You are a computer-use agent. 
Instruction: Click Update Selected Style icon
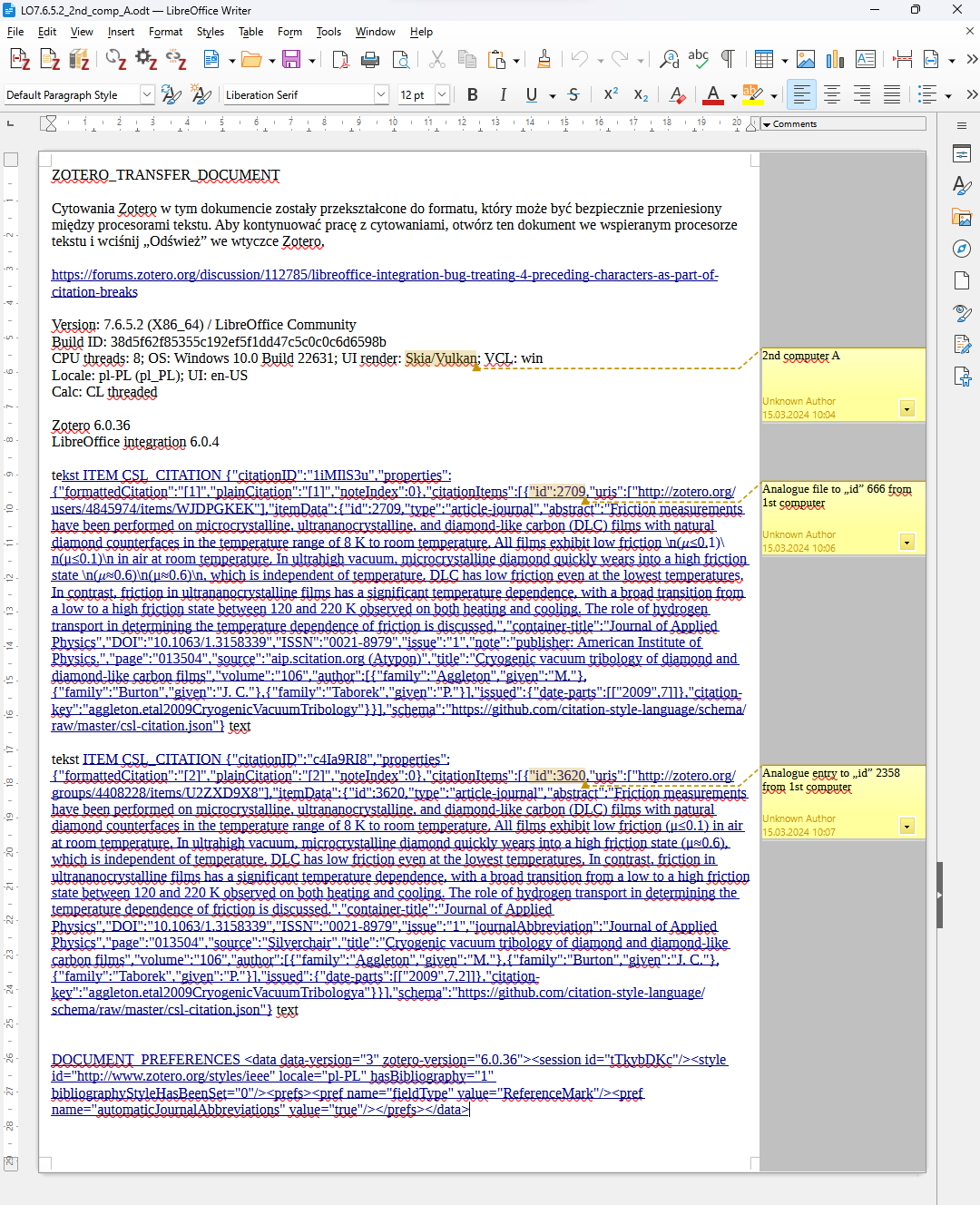coord(171,94)
